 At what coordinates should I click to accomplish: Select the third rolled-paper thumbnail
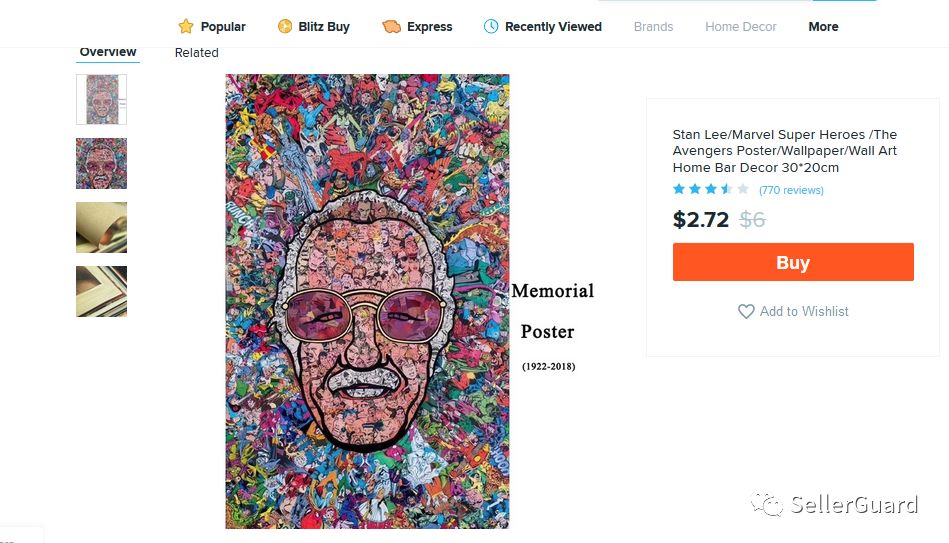point(102,227)
